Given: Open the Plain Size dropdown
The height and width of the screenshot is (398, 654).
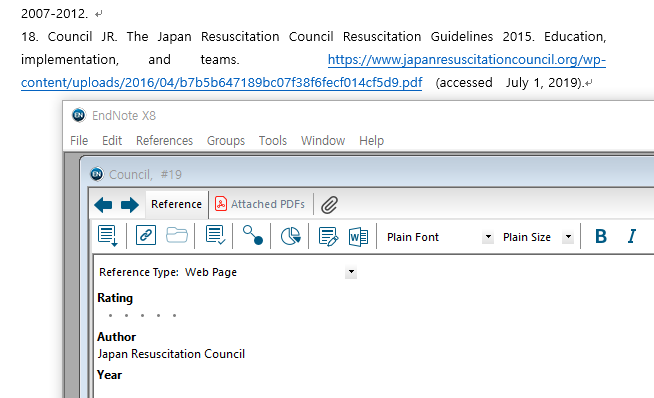Looking at the screenshot, I should pos(568,237).
